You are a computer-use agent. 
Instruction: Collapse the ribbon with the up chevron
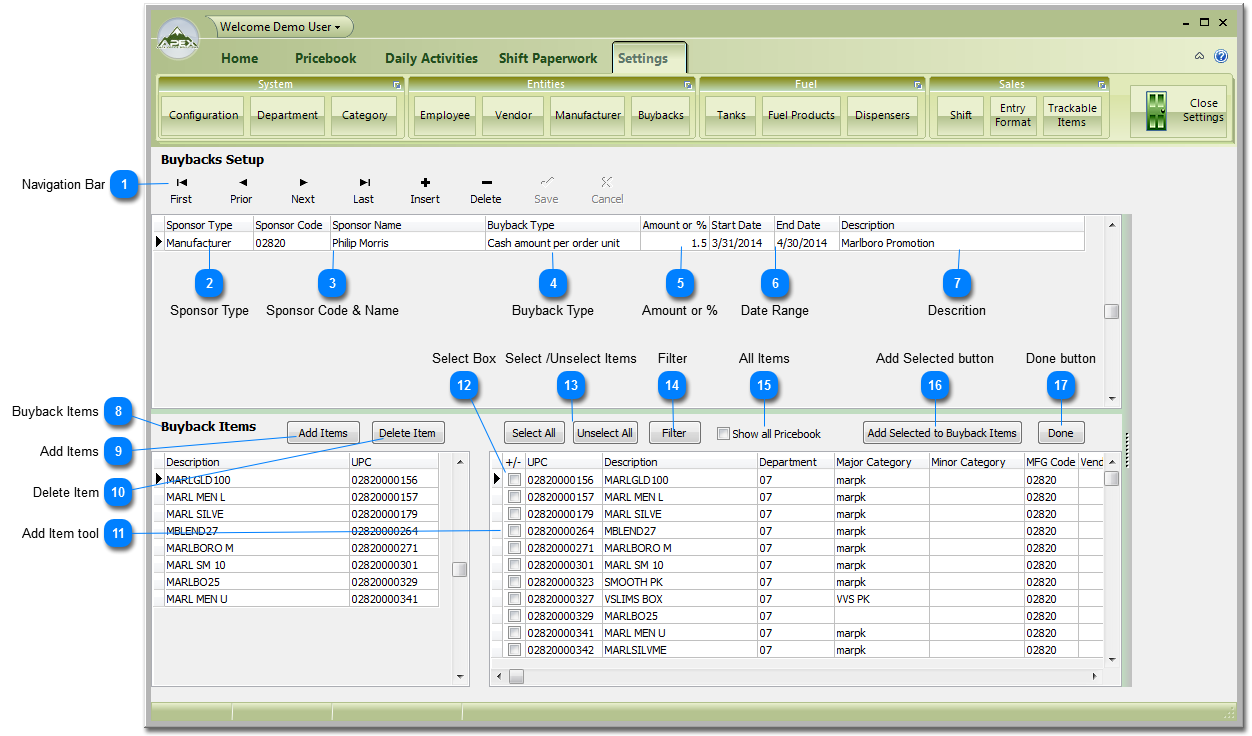1200,57
